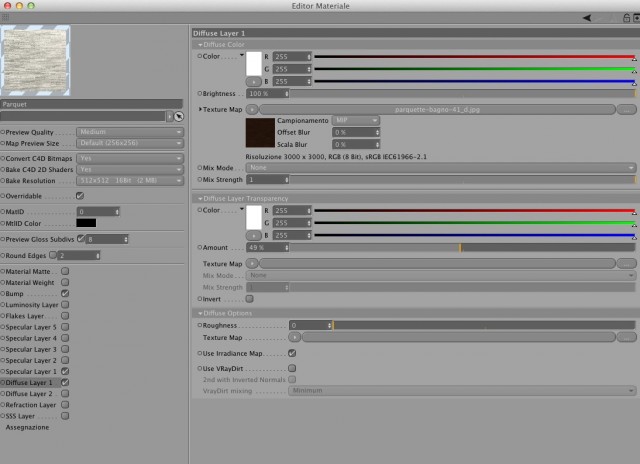This screenshot has width=640, height=464.
Task: Enable the Specular Layer 2 checkbox
Action: pyautogui.click(x=65, y=360)
